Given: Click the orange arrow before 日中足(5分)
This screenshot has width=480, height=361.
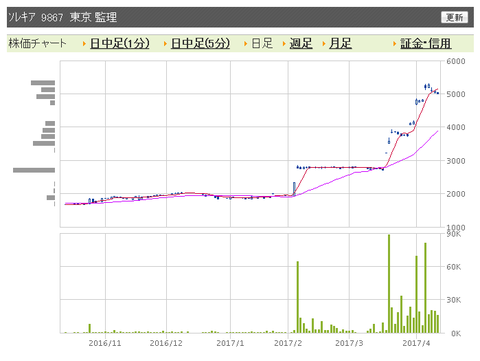Looking at the screenshot, I should (165, 44).
